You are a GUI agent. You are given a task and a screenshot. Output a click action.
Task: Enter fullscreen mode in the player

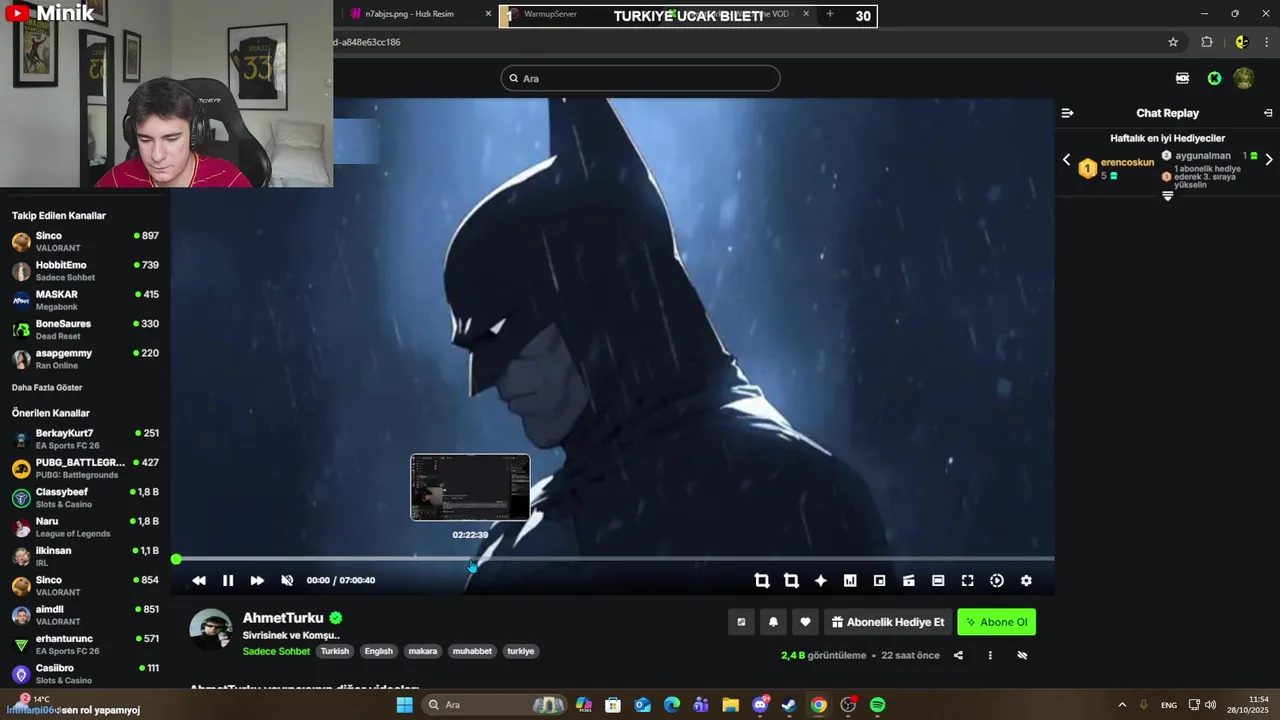967,581
